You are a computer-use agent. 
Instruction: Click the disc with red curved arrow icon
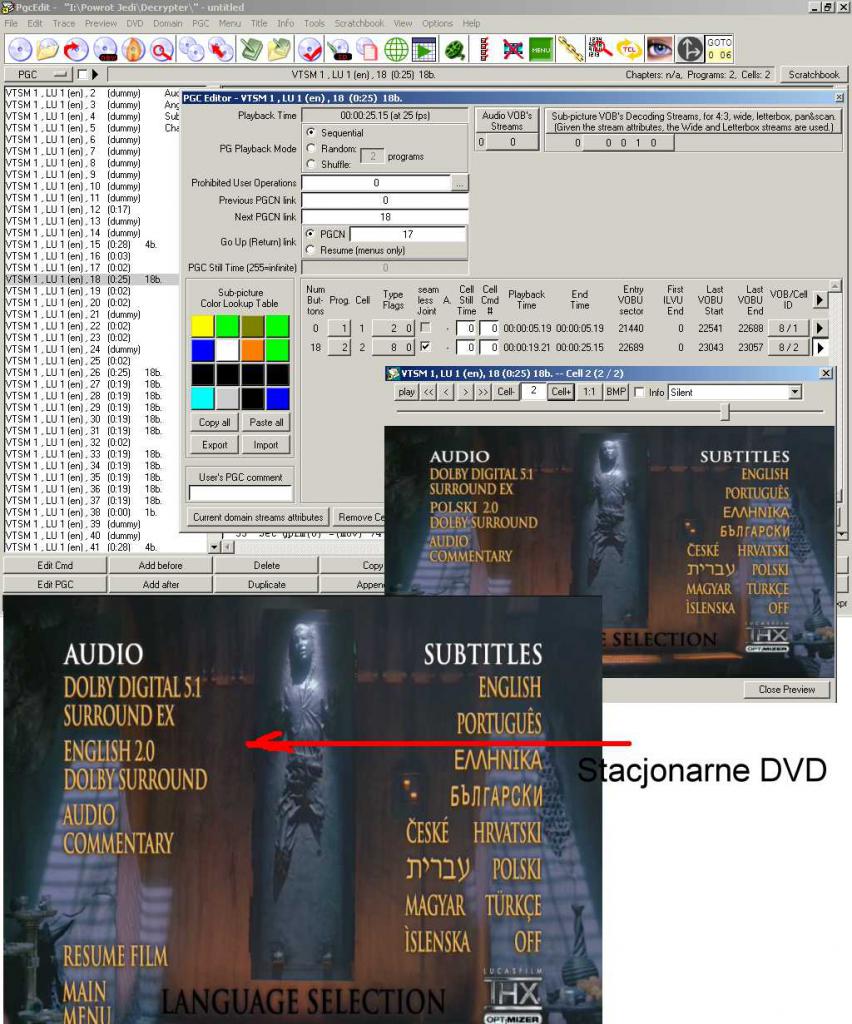tap(76, 50)
